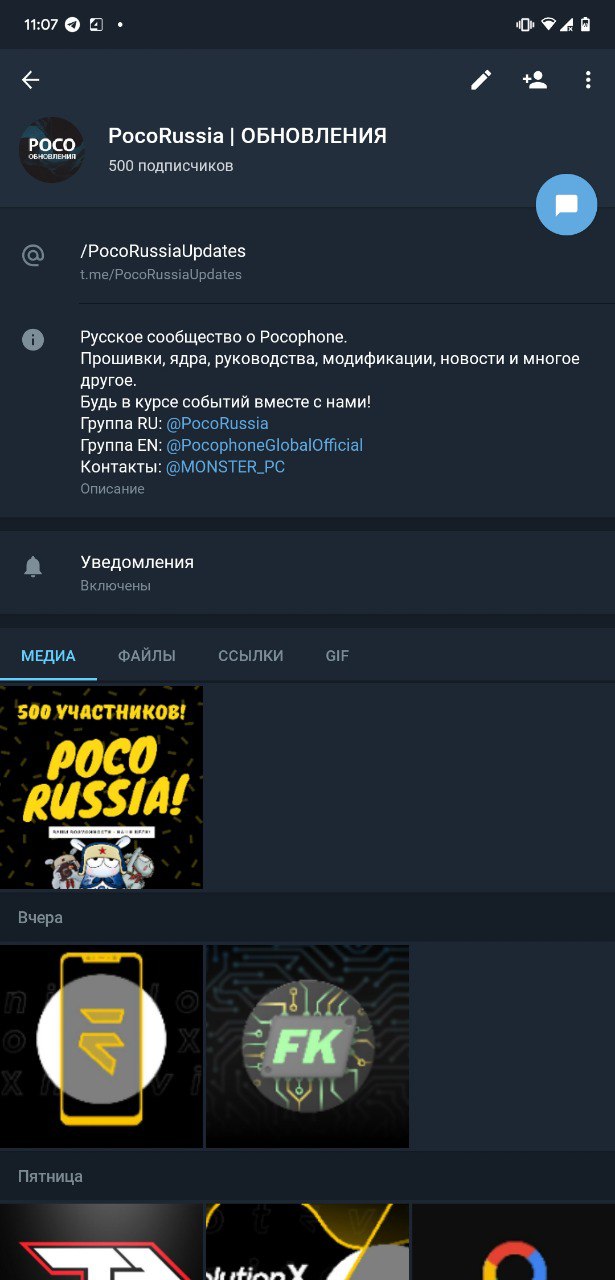Tap the add subscriber icon
This screenshot has height=1280, width=615.
coord(535,81)
